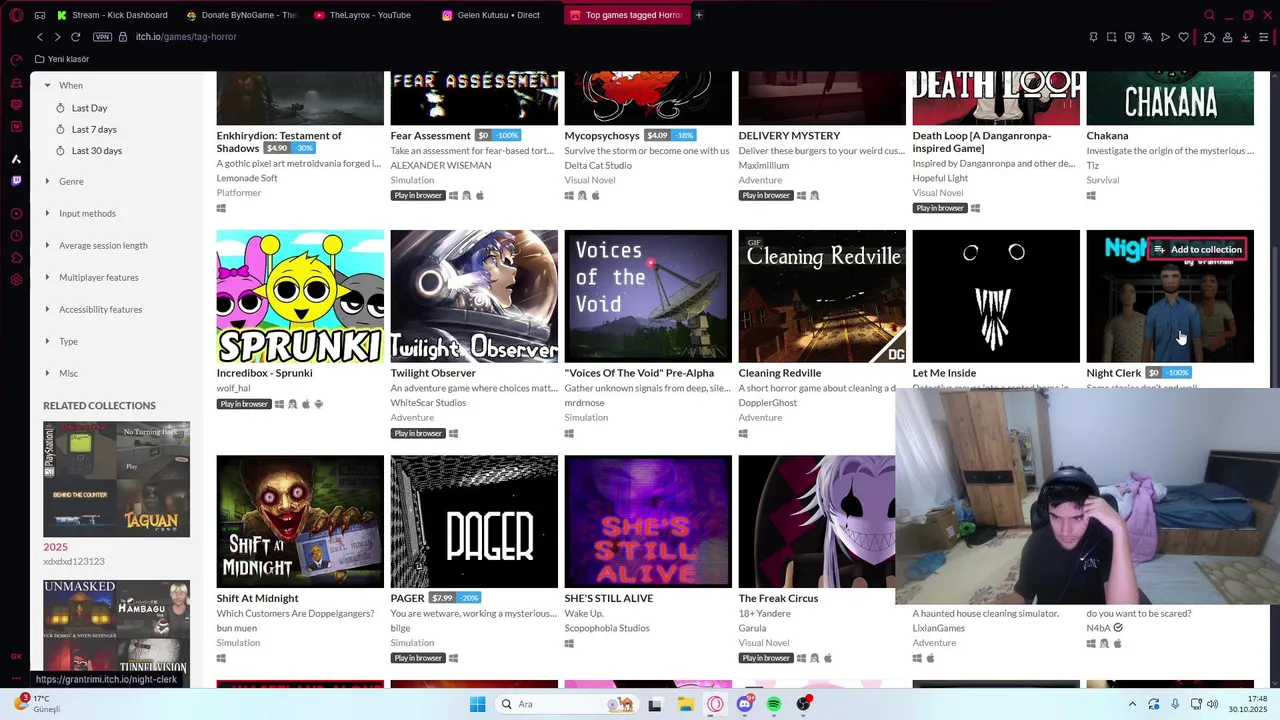Expand the Misc filter
The height and width of the screenshot is (720, 1280).
point(61,374)
